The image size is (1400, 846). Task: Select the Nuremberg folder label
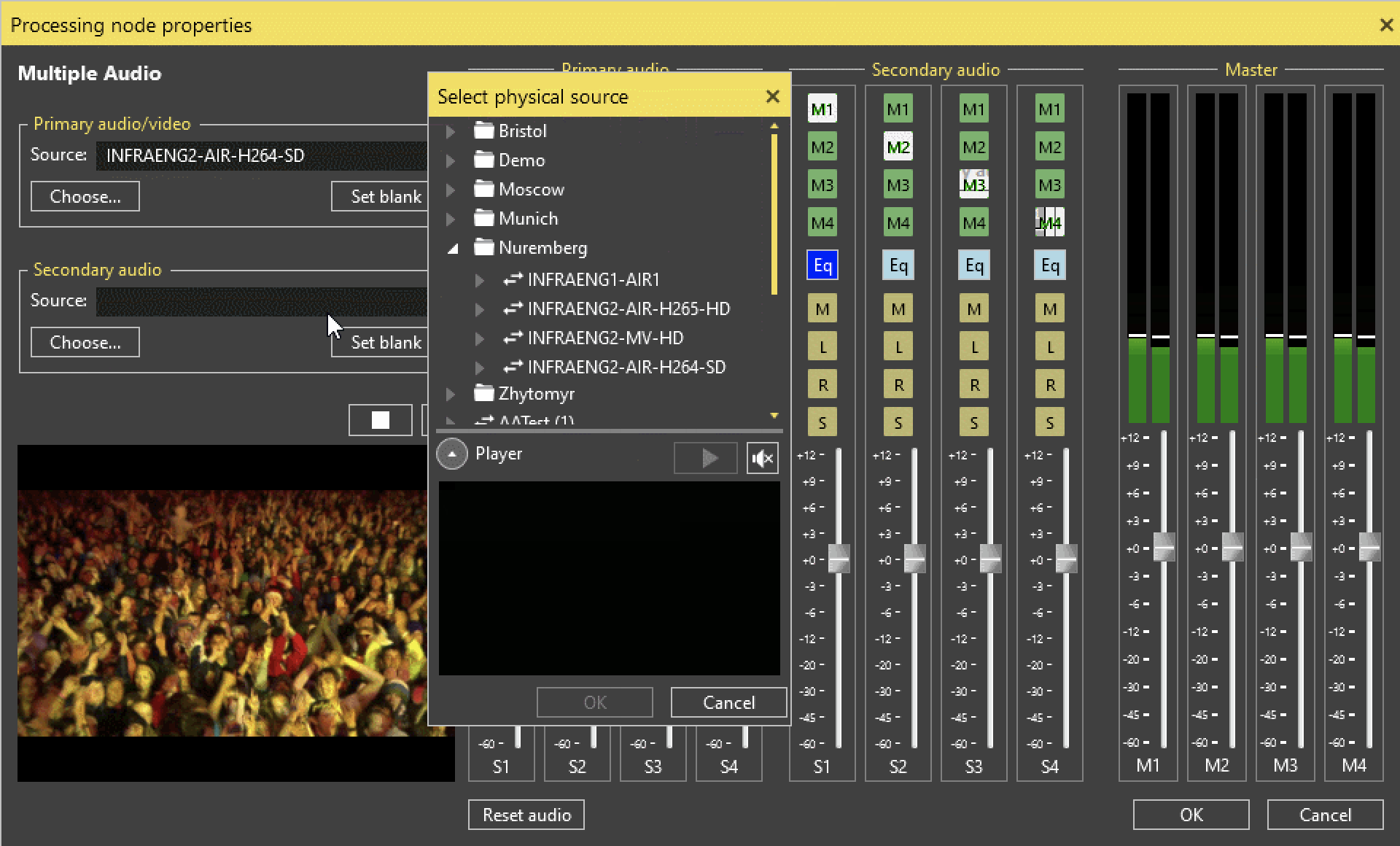[x=542, y=248]
